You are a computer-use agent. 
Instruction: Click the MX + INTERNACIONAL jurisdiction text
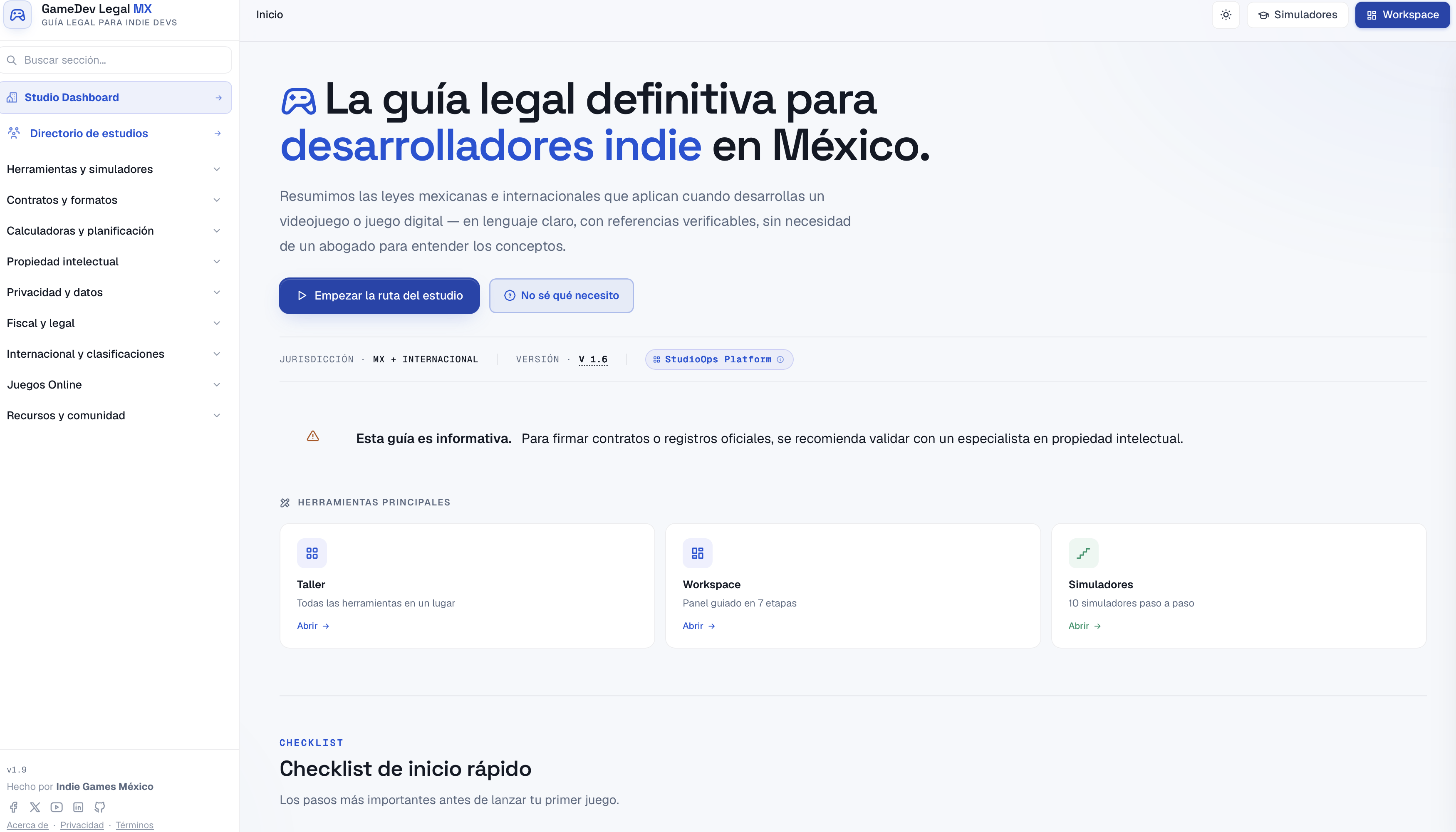click(426, 359)
